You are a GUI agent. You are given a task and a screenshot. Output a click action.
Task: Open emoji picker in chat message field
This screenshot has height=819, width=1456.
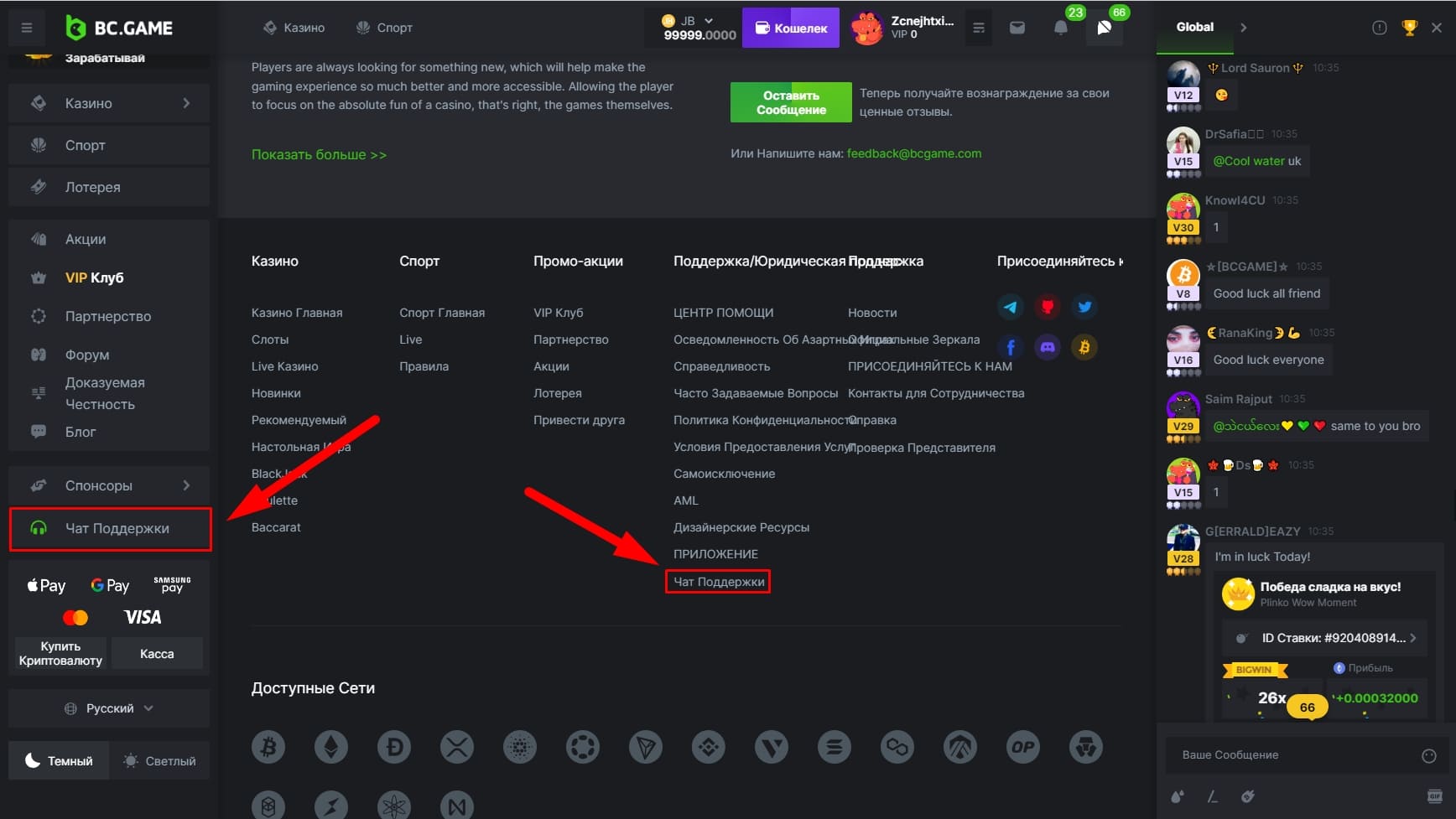pyautogui.click(x=1429, y=756)
